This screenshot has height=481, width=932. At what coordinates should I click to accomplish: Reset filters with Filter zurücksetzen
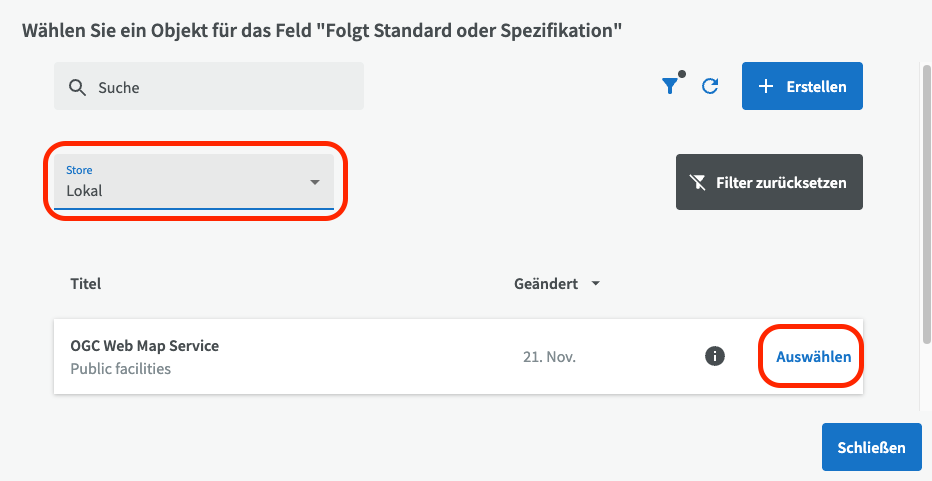point(769,183)
